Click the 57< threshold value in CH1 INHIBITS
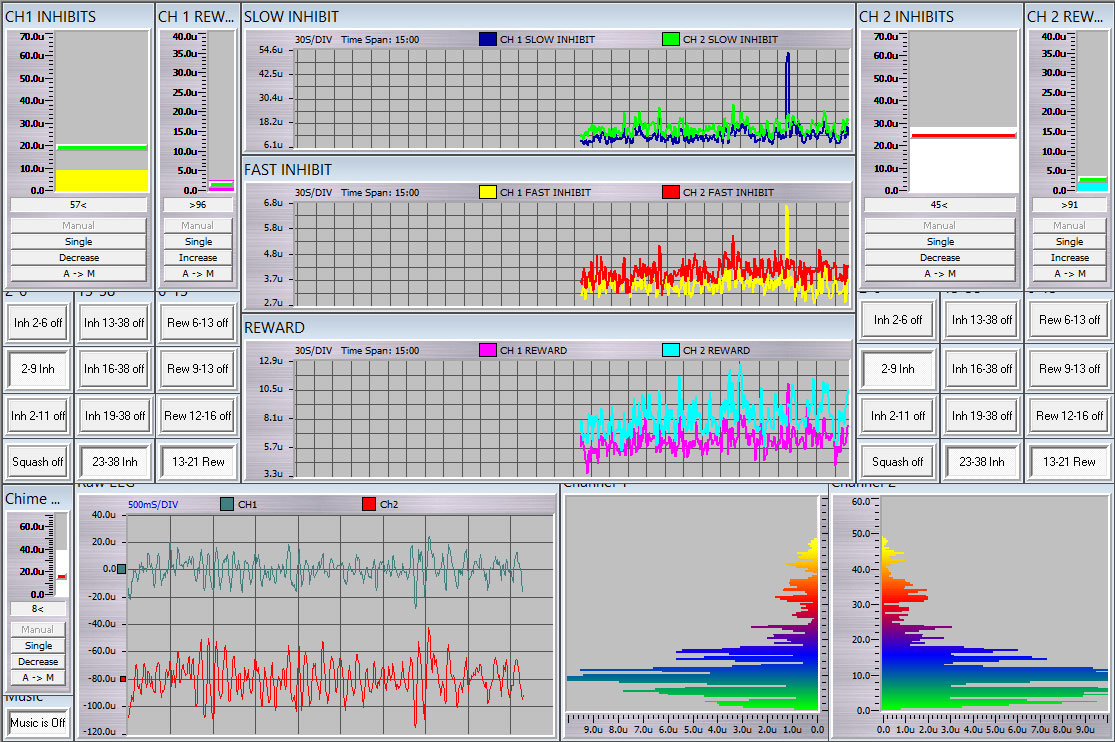Image resolution: width=1115 pixels, height=742 pixels. [x=78, y=204]
